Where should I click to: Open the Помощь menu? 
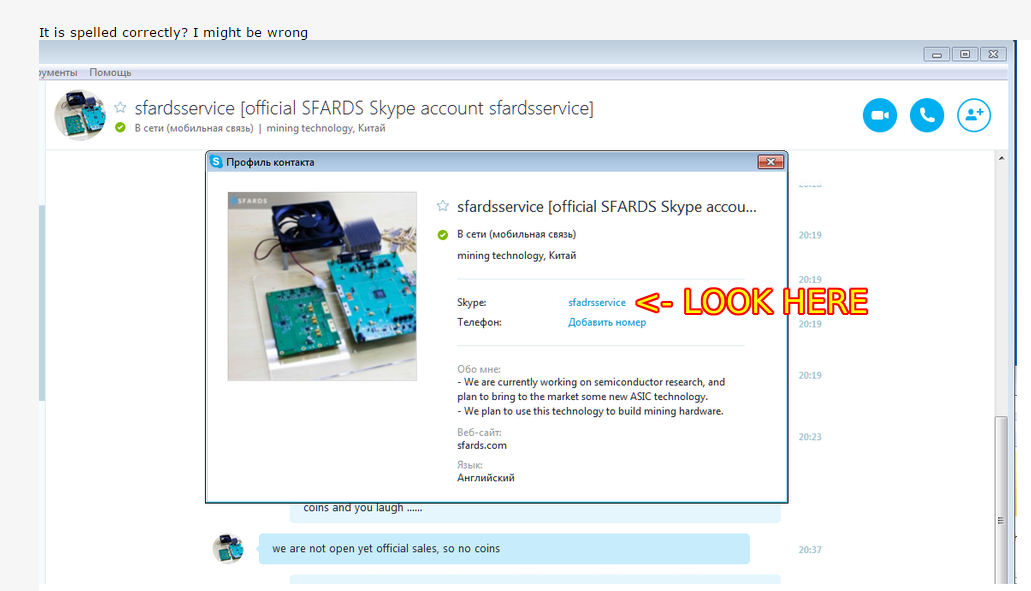coord(110,72)
